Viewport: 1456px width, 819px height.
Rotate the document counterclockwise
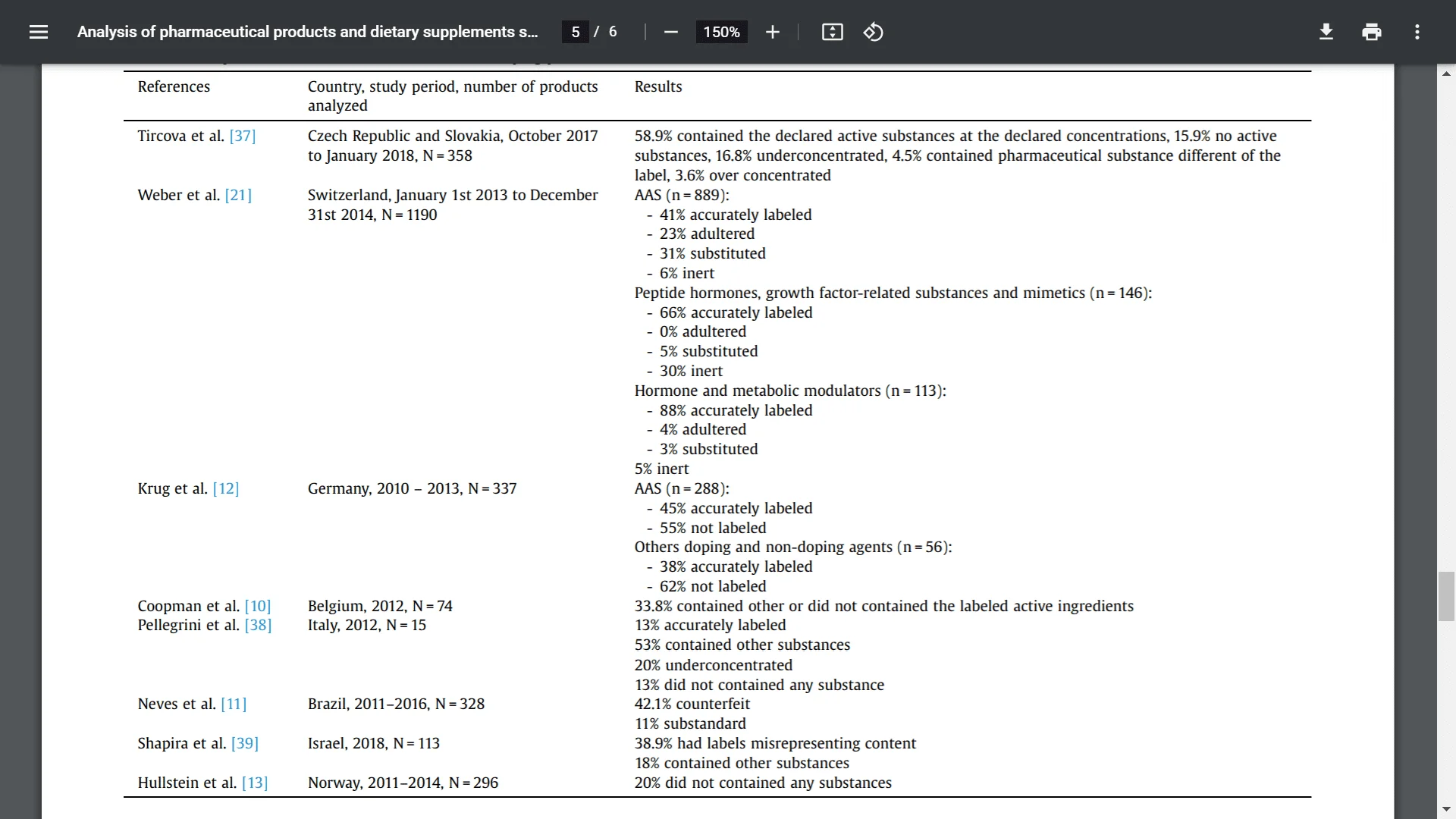pos(873,32)
